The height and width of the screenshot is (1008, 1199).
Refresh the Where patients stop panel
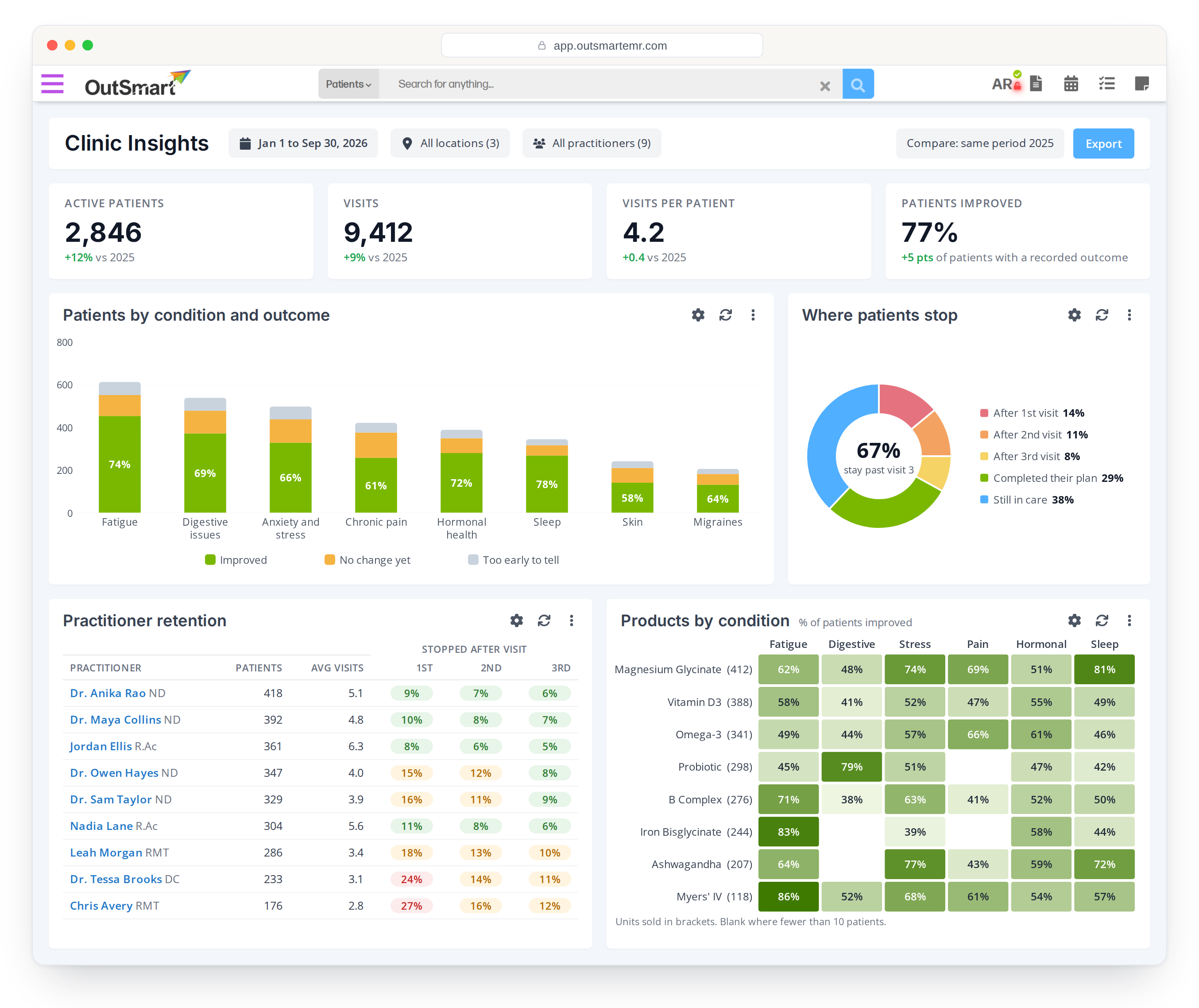click(x=1101, y=315)
